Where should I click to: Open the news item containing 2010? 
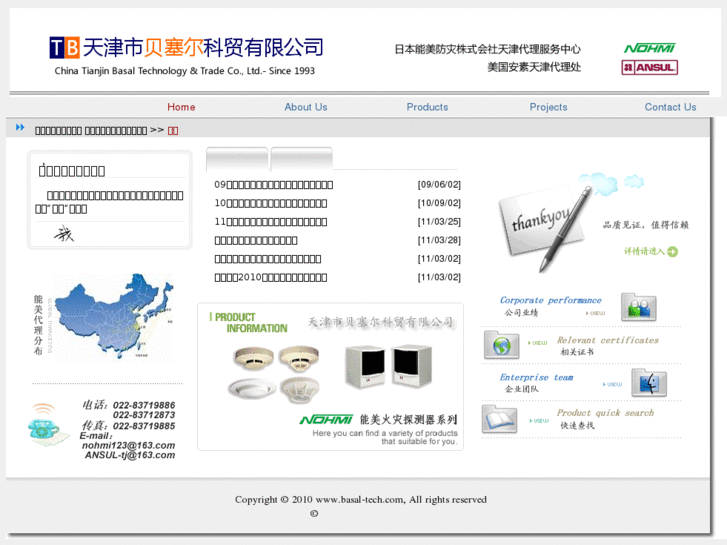(271, 277)
